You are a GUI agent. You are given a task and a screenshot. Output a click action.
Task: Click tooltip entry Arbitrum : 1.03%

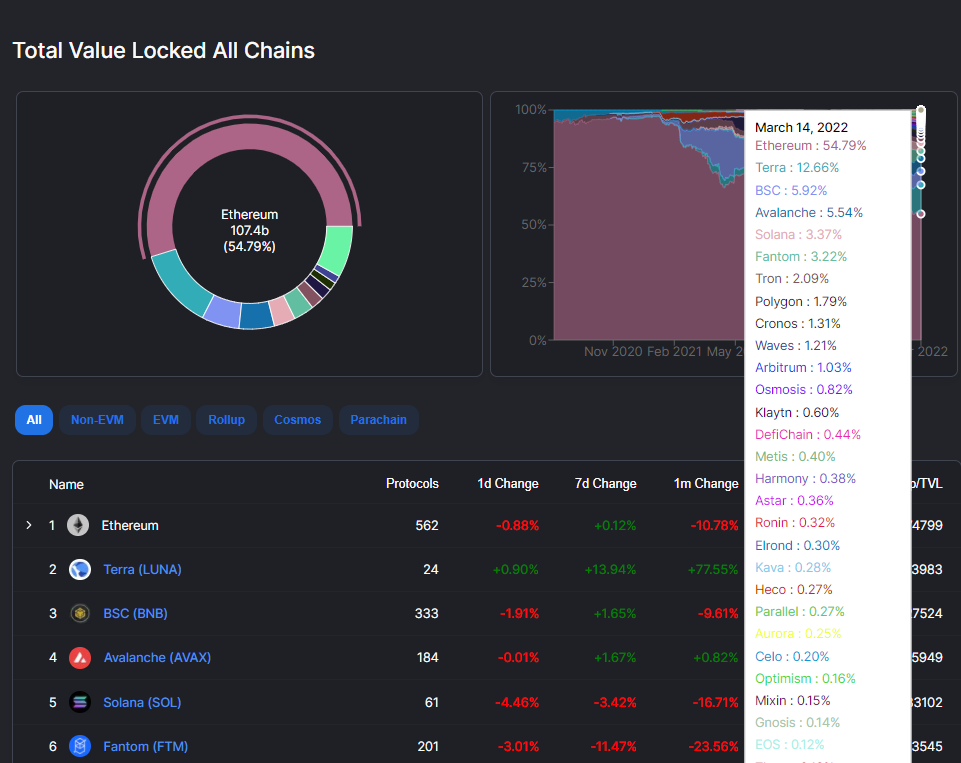803,367
